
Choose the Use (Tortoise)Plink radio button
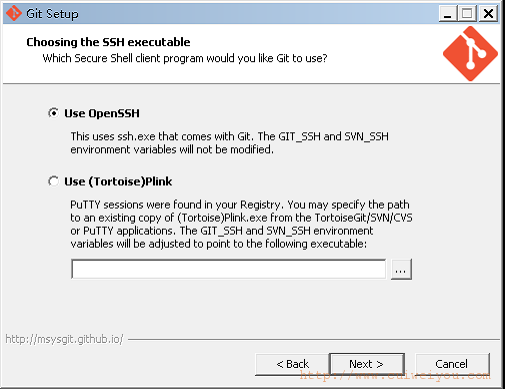53,181
